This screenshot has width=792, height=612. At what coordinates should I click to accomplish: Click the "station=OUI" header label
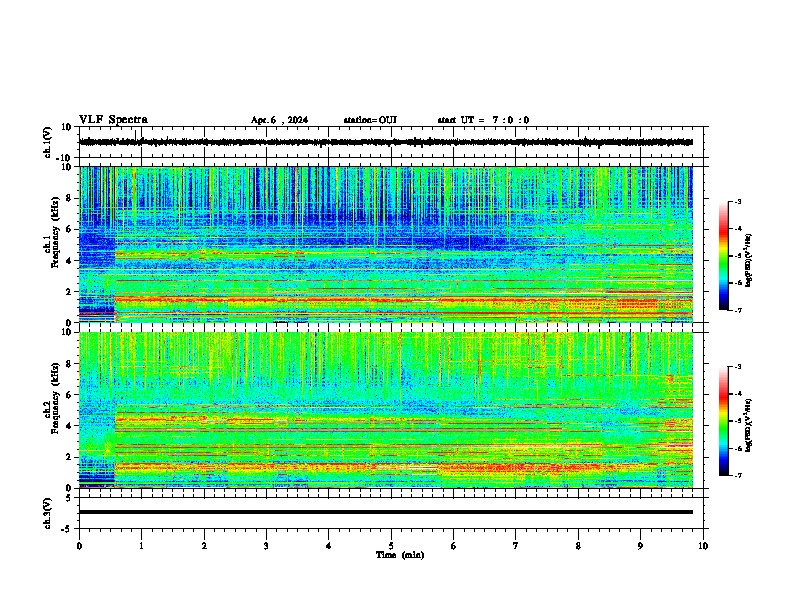pos(370,120)
